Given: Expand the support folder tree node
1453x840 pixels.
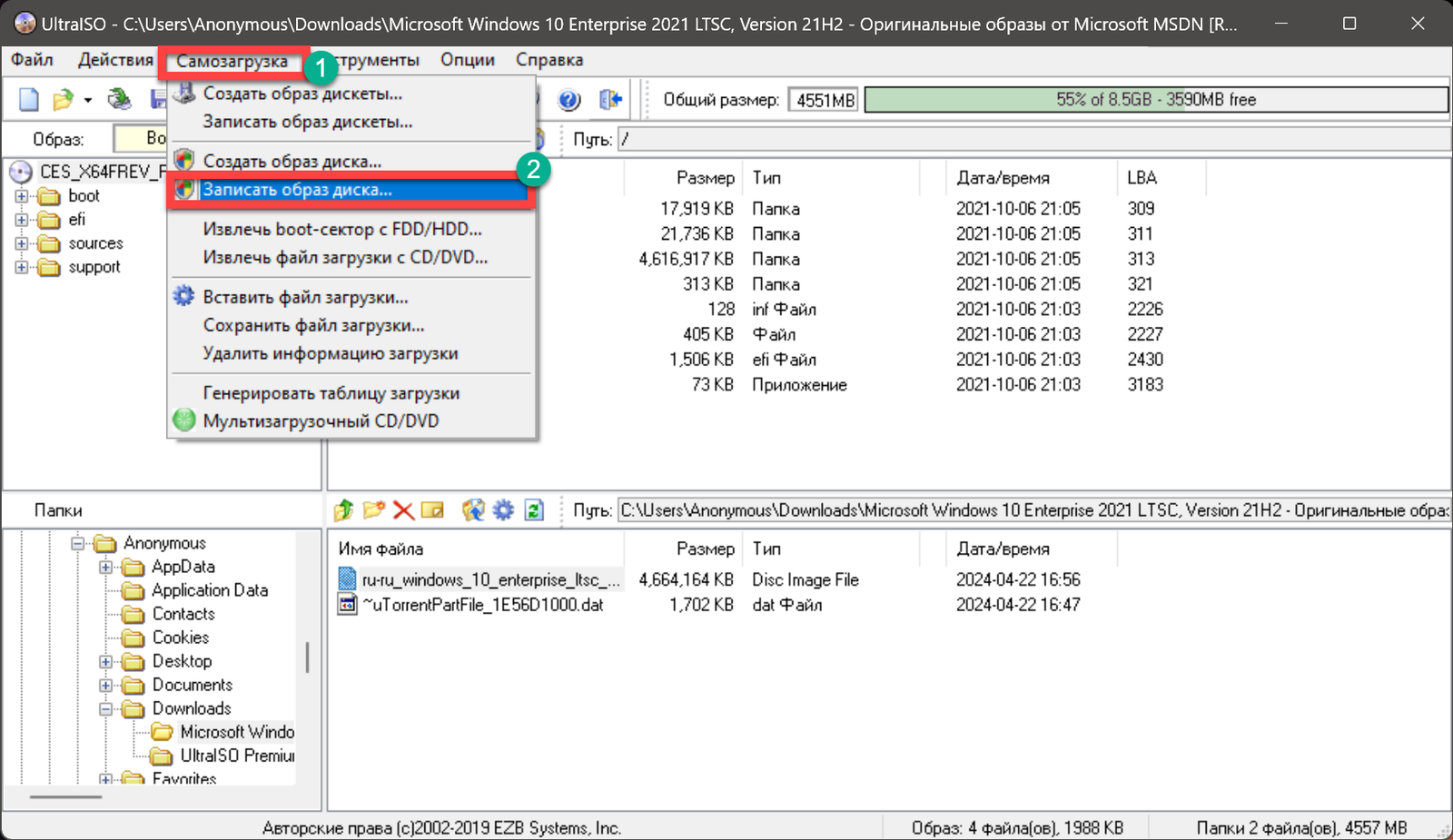Looking at the screenshot, I should tap(22, 267).
